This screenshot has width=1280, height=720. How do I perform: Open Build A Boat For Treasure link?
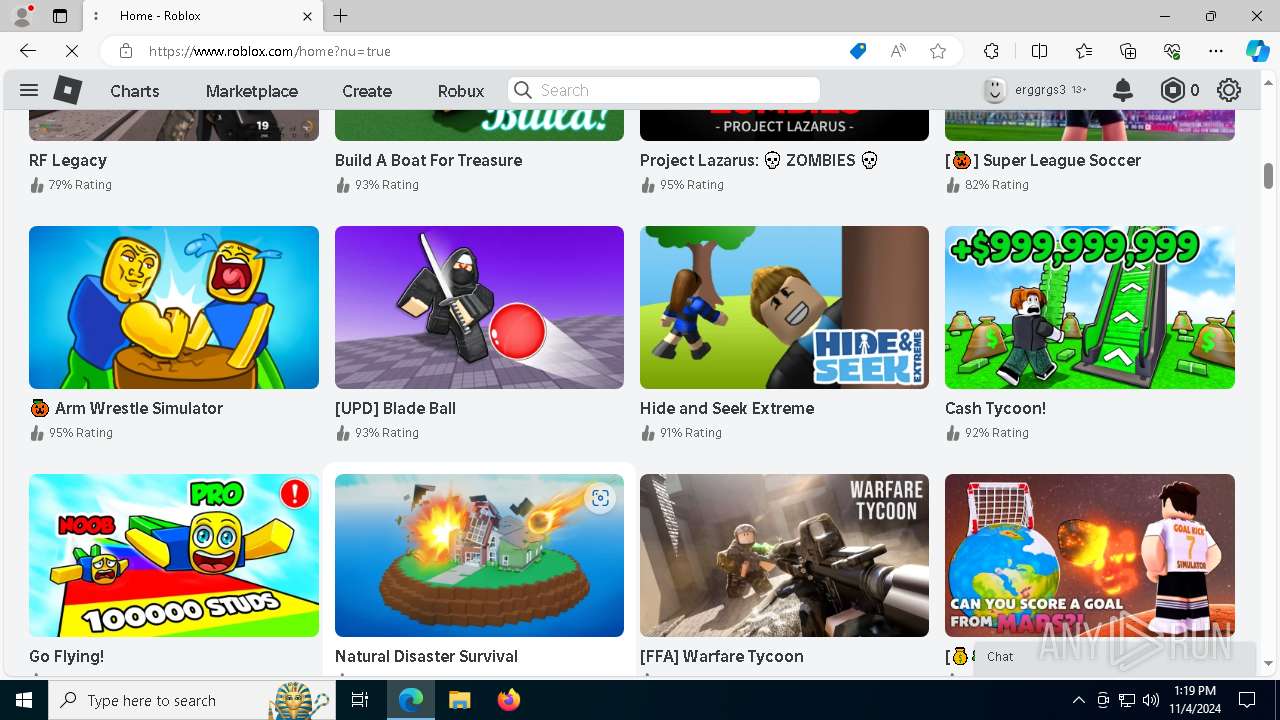tap(428, 160)
